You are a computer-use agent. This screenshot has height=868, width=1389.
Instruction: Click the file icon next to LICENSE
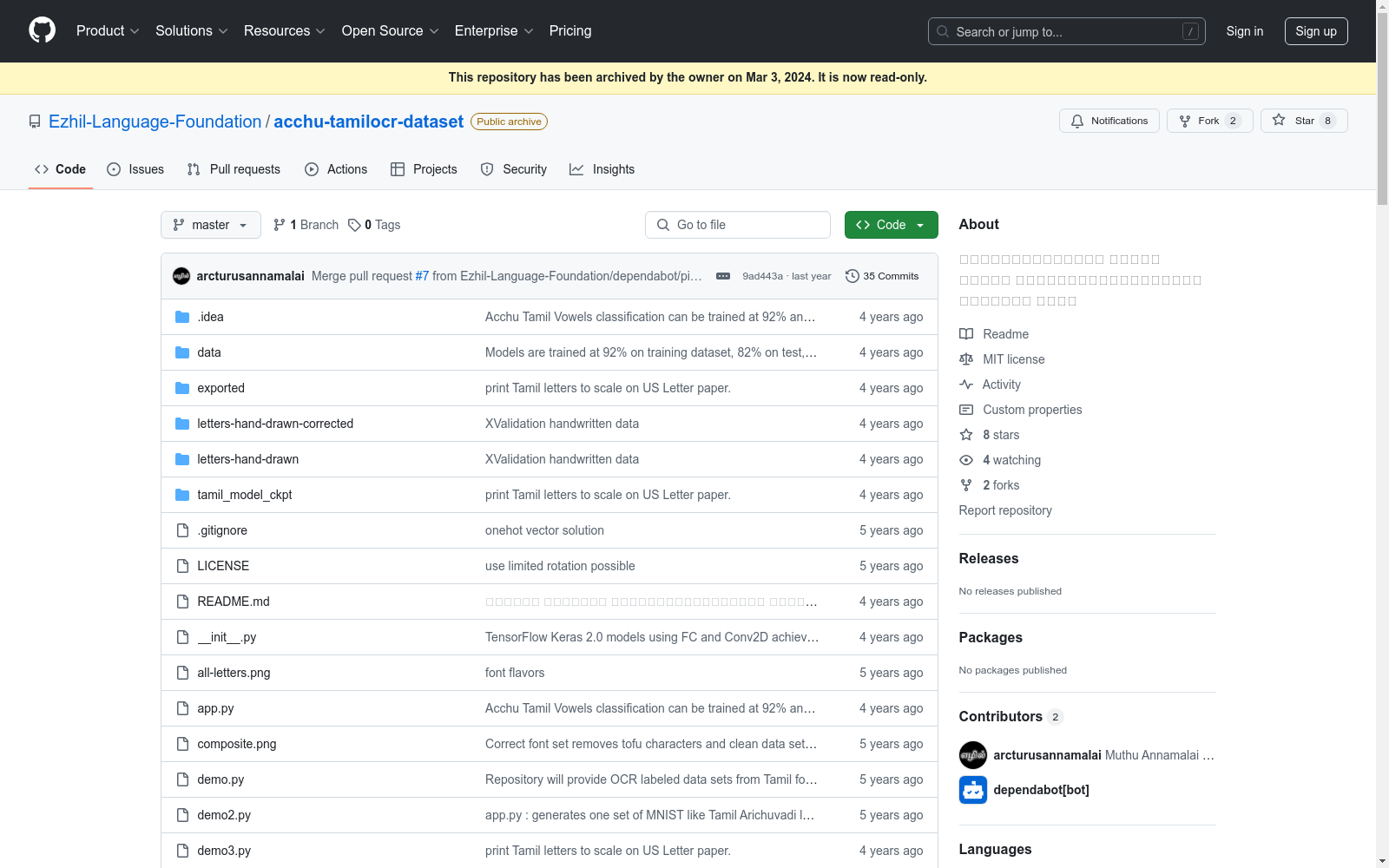[x=182, y=566]
